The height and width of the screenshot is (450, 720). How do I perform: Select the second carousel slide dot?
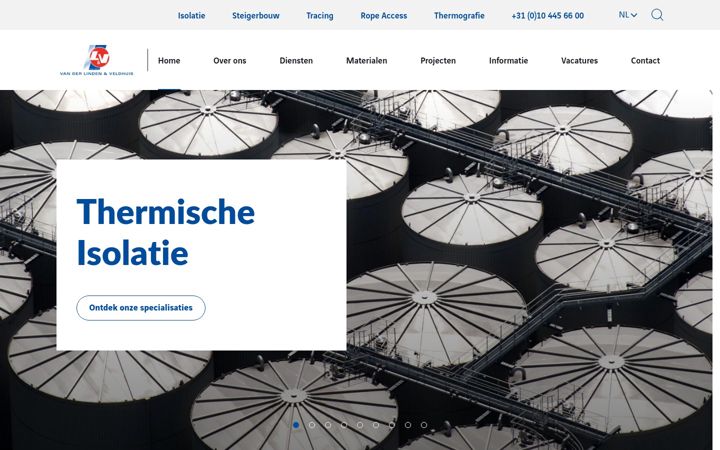pyautogui.click(x=312, y=425)
